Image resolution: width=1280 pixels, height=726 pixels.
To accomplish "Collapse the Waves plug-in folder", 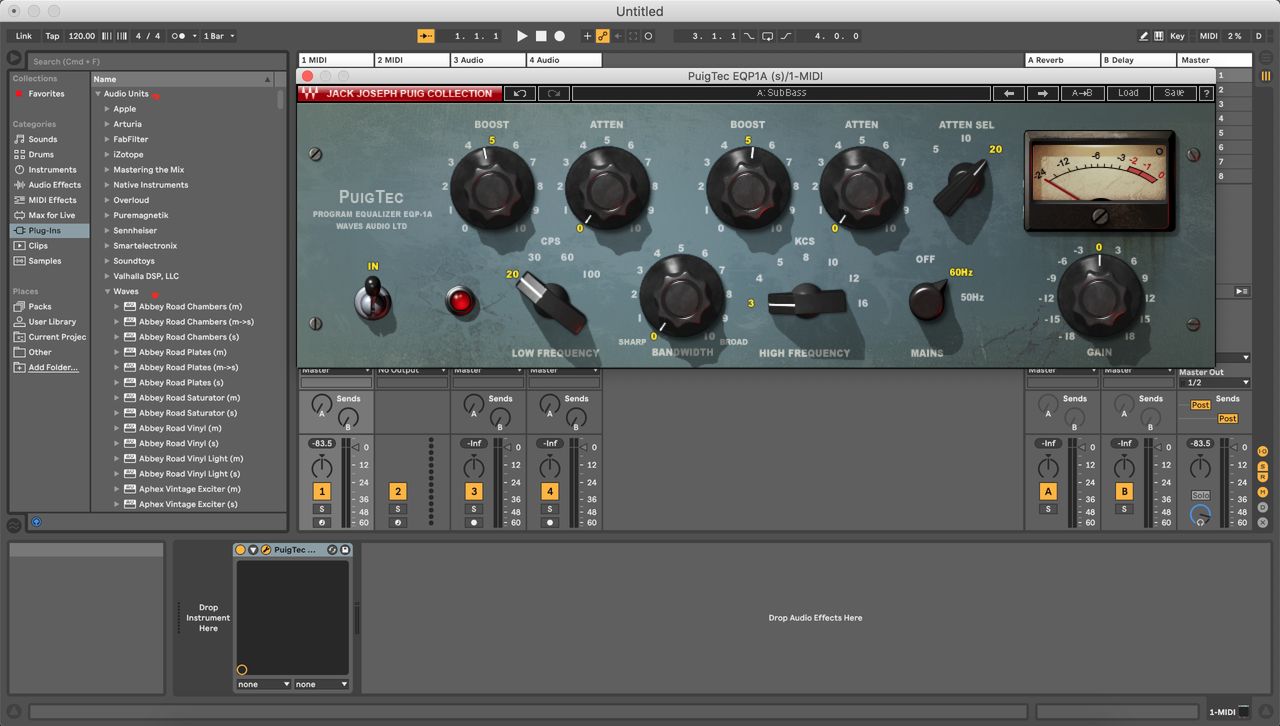I will pos(107,292).
